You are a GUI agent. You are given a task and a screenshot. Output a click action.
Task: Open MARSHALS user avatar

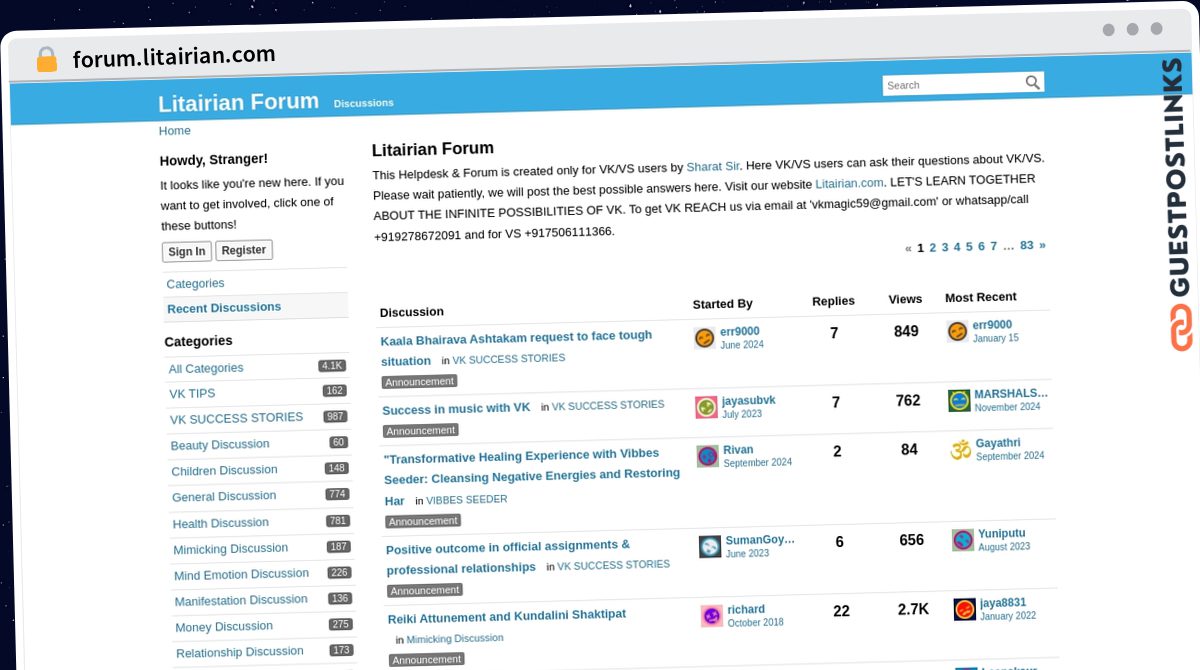959,400
